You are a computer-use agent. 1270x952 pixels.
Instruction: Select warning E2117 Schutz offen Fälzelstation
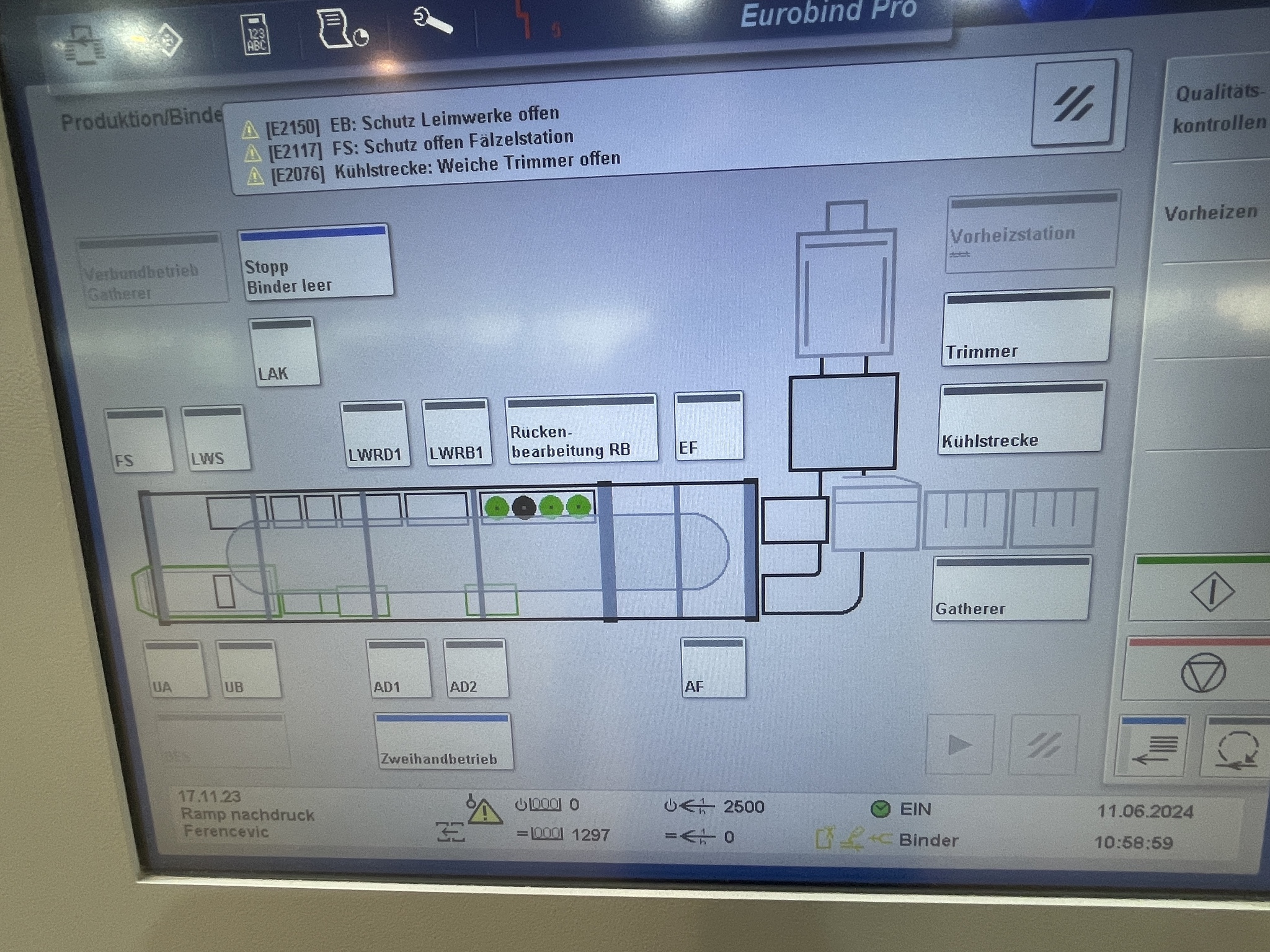420,144
